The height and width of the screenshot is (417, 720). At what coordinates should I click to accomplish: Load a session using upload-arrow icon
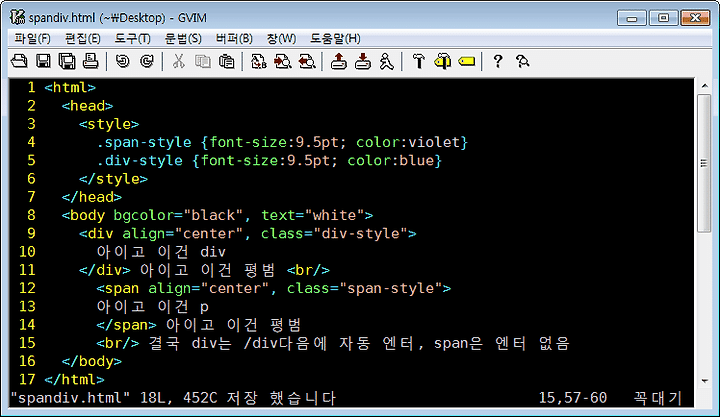(x=339, y=61)
